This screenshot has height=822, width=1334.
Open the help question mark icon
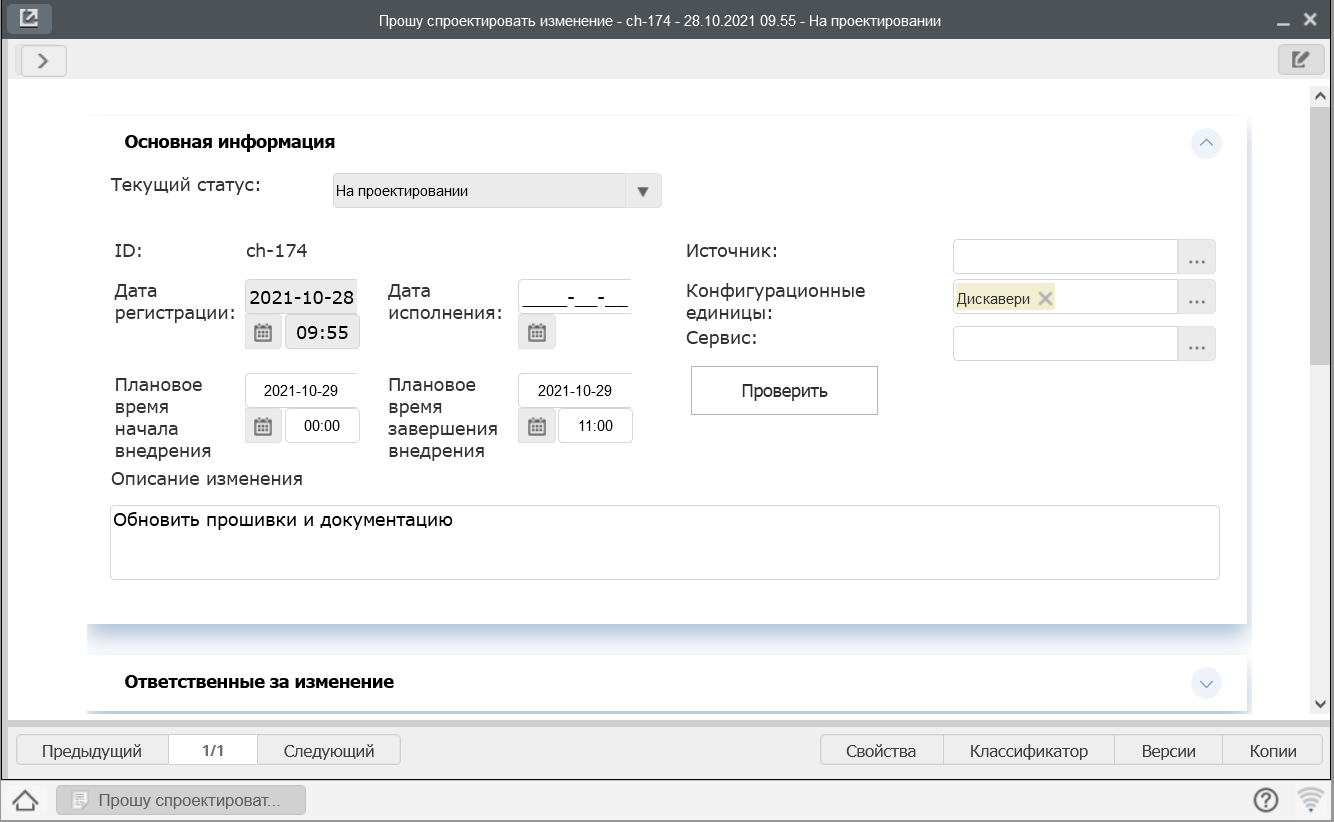click(x=1266, y=800)
